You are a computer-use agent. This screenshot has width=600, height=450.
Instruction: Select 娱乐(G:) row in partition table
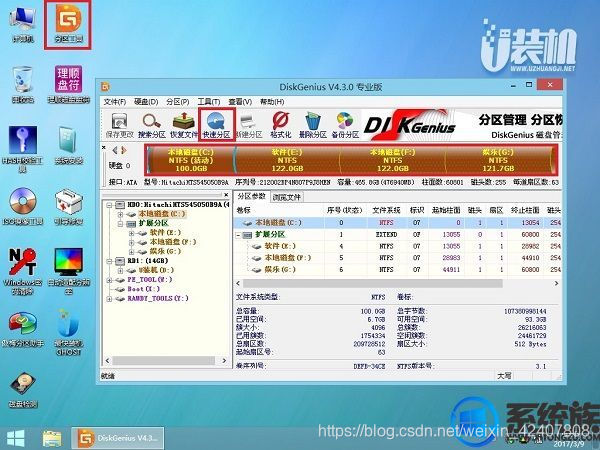click(397, 270)
